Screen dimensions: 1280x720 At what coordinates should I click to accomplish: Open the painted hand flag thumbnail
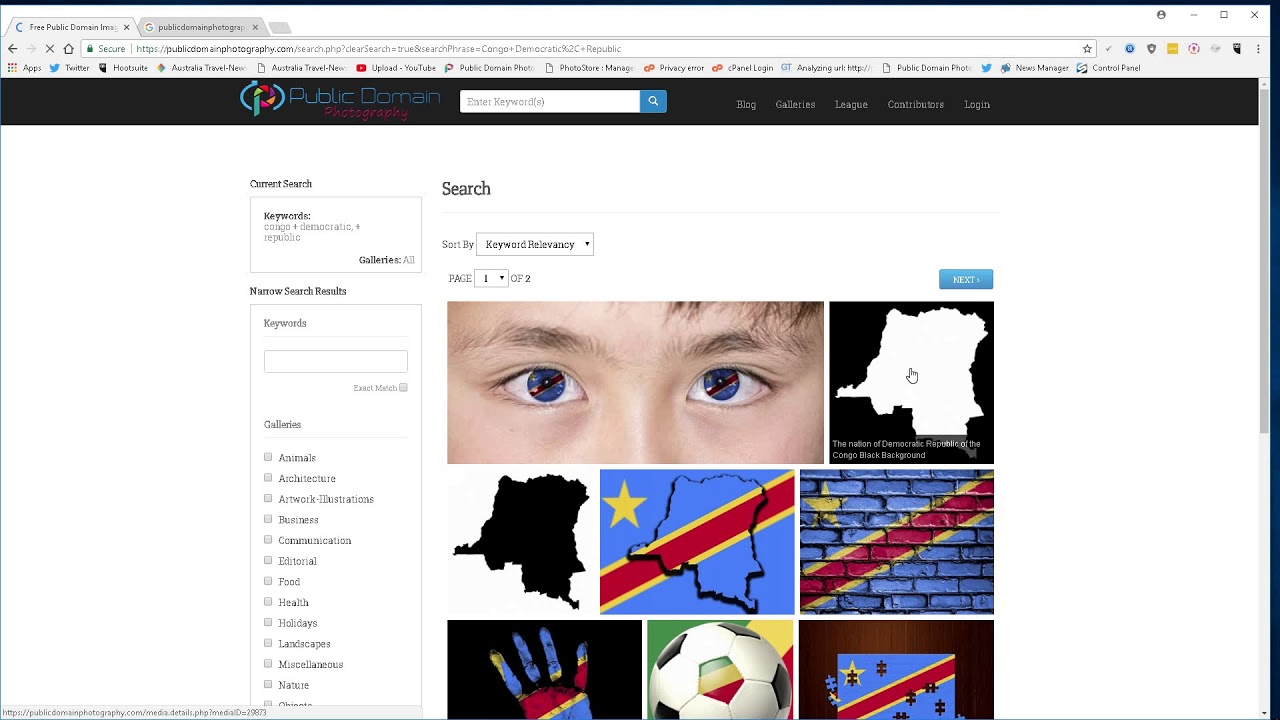[x=544, y=669]
